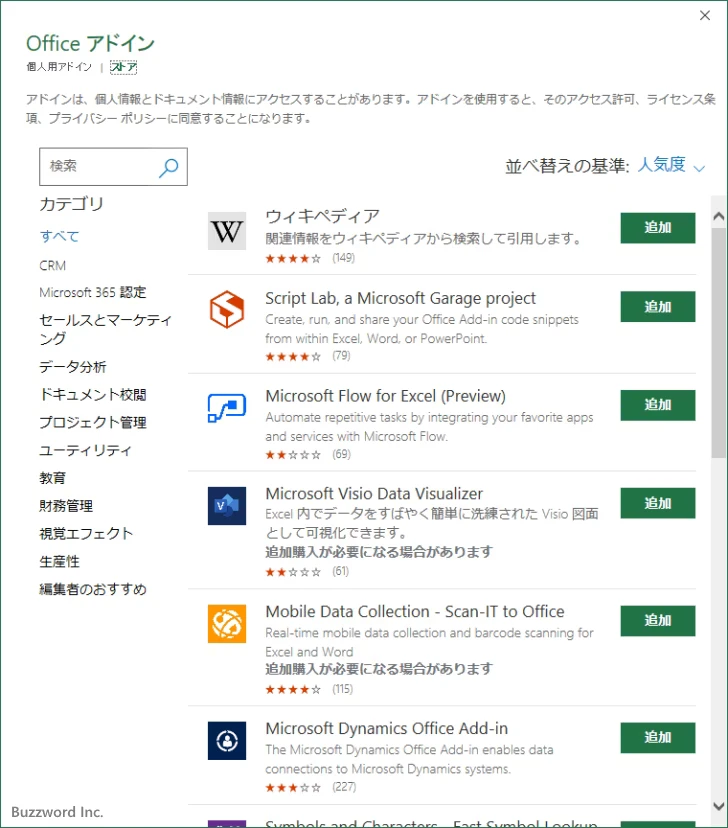Select the セールスとマーケティング category
Image resolution: width=728 pixels, height=828 pixels.
pos(105,329)
